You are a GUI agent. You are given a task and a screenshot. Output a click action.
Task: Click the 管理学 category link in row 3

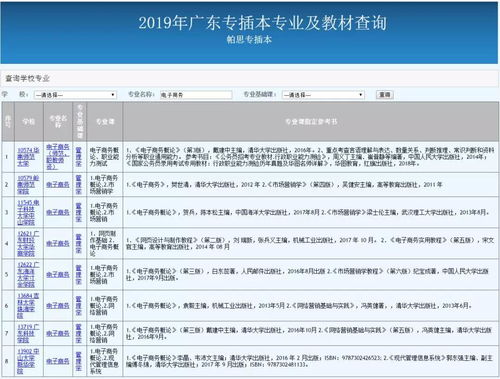pos(79,212)
